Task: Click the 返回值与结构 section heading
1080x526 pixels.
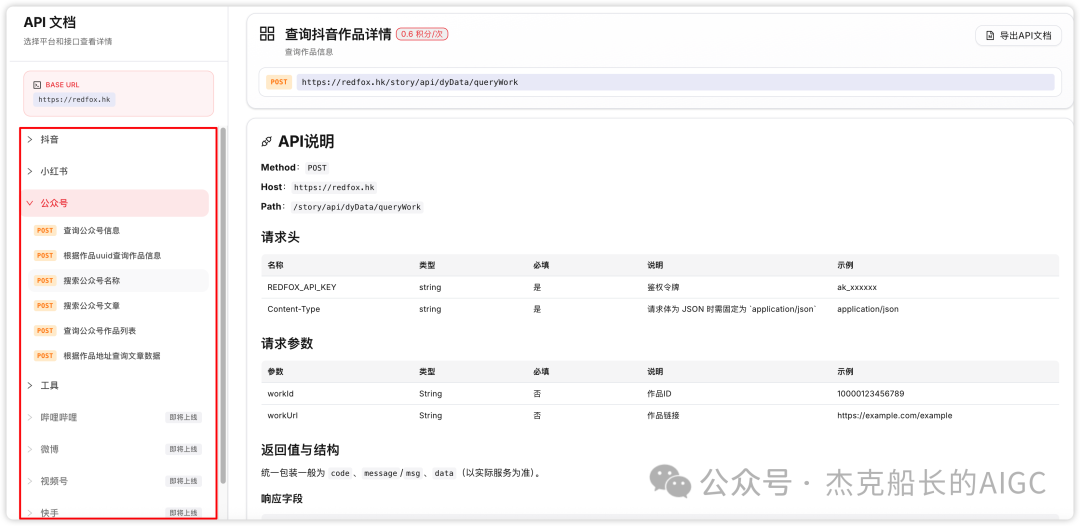Action: [300, 450]
